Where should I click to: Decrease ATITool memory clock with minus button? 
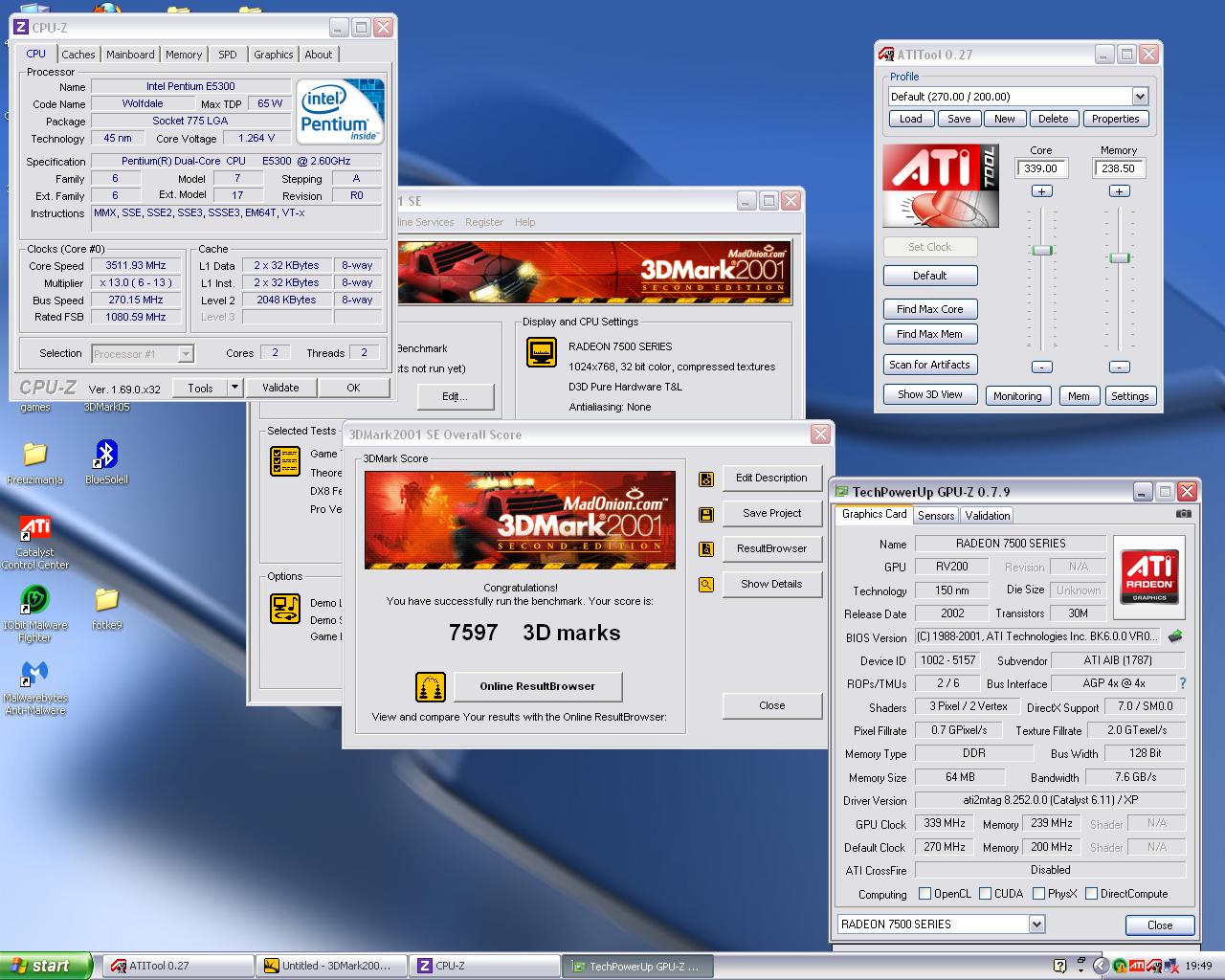coord(1119,367)
